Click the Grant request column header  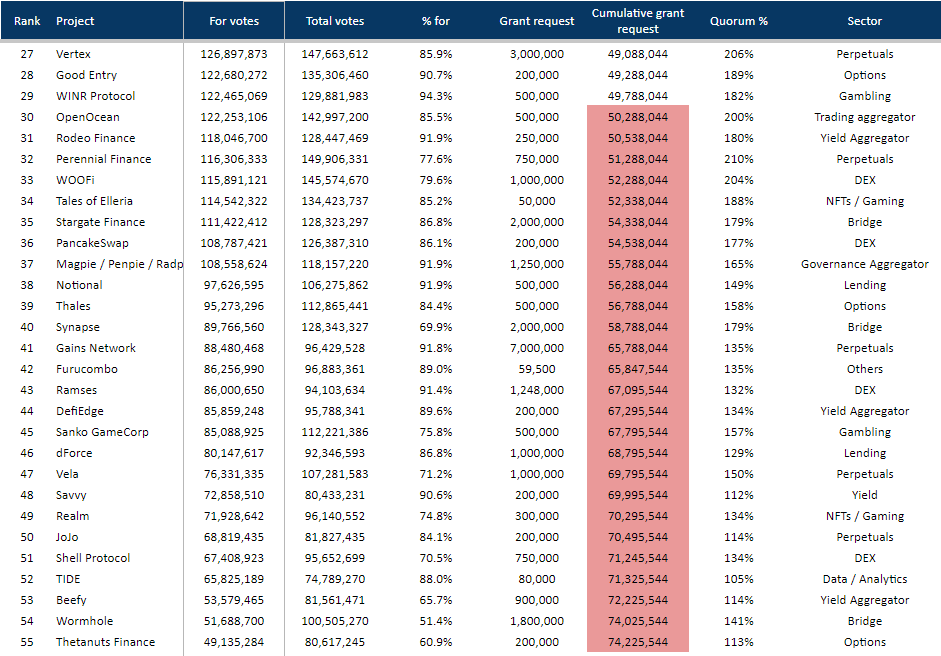[x=537, y=21]
